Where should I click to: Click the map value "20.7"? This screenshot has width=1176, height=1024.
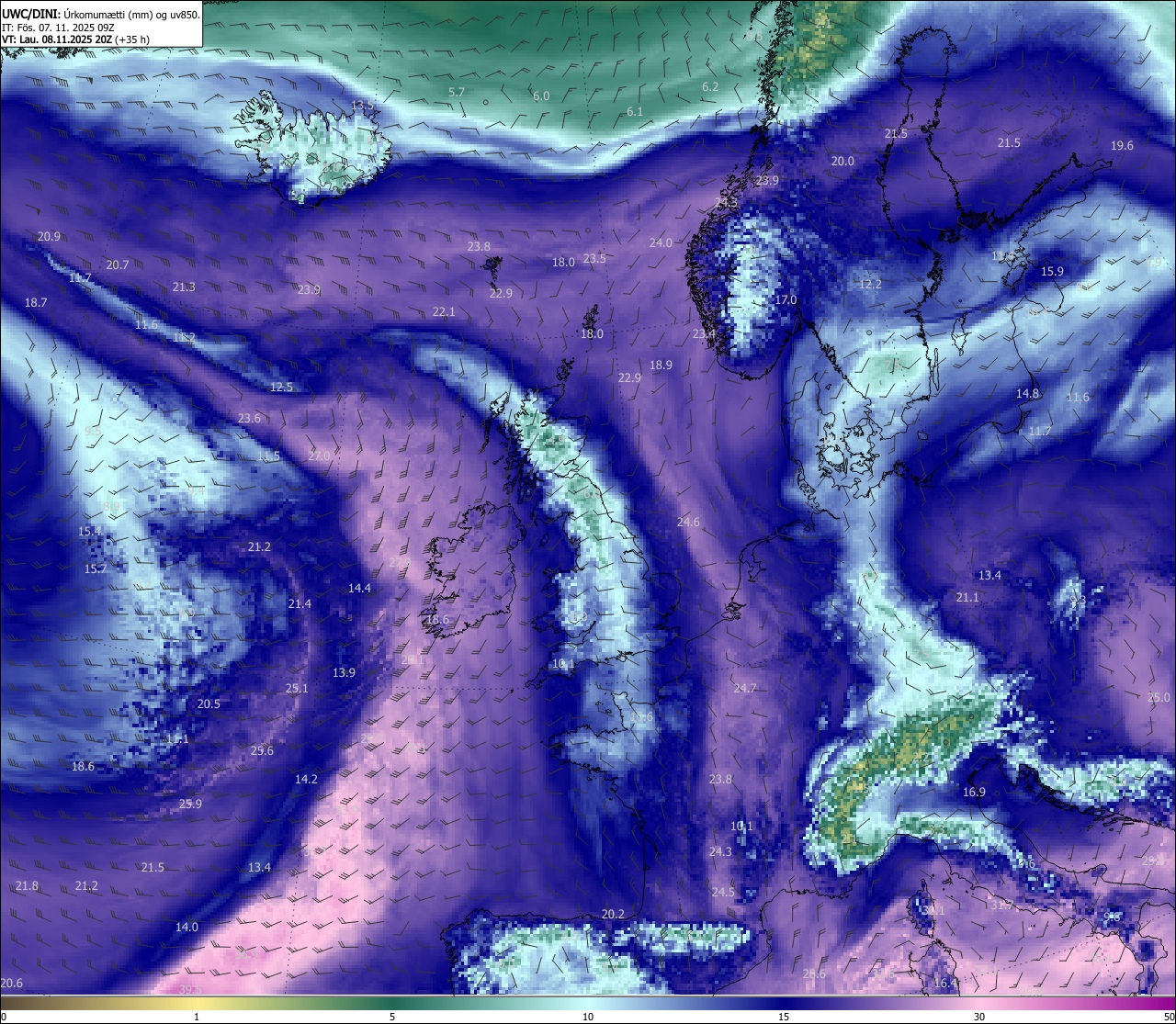click(x=117, y=264)
